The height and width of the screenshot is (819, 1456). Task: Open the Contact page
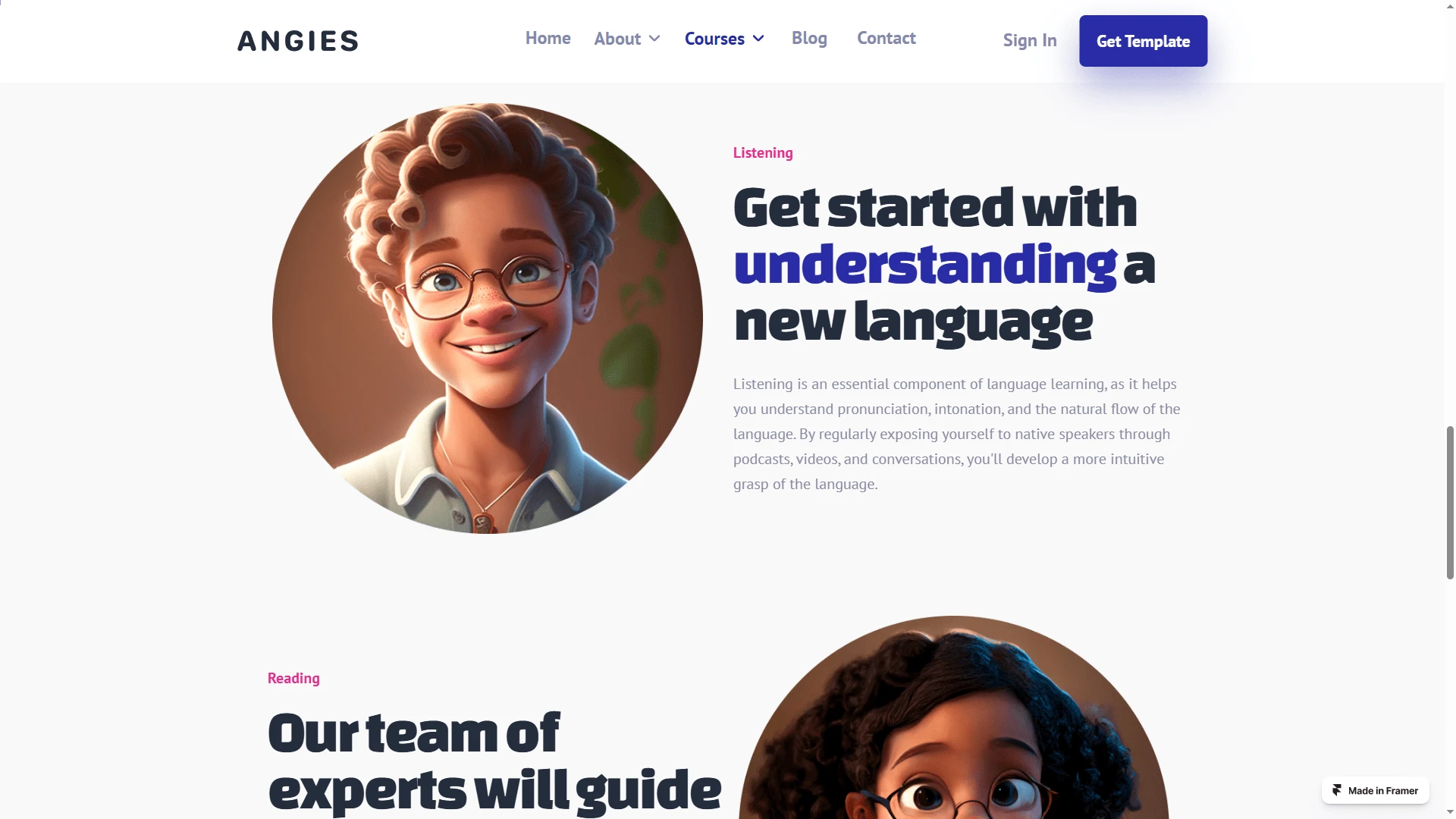886,38
